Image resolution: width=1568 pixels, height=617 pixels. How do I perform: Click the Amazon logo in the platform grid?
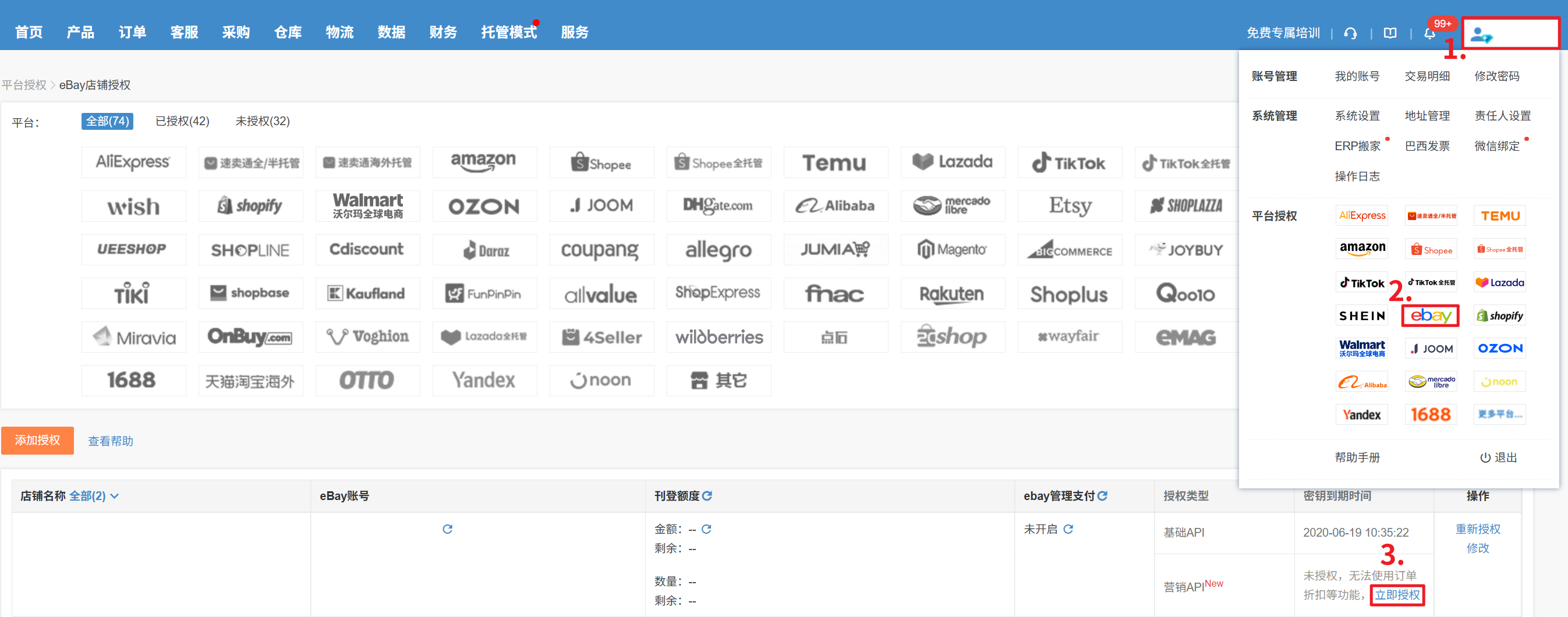coord(484,162)
